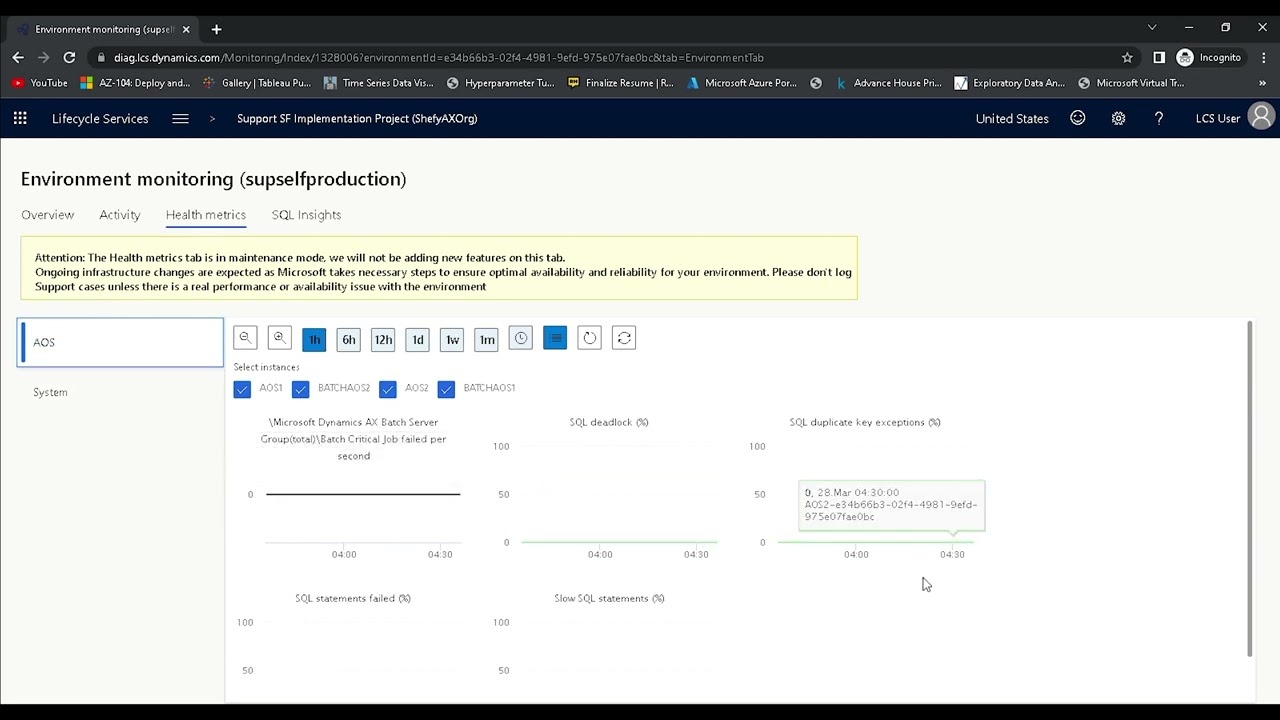
Task: Click the Batch Critical Job chart line
Action: coord(363,493)
